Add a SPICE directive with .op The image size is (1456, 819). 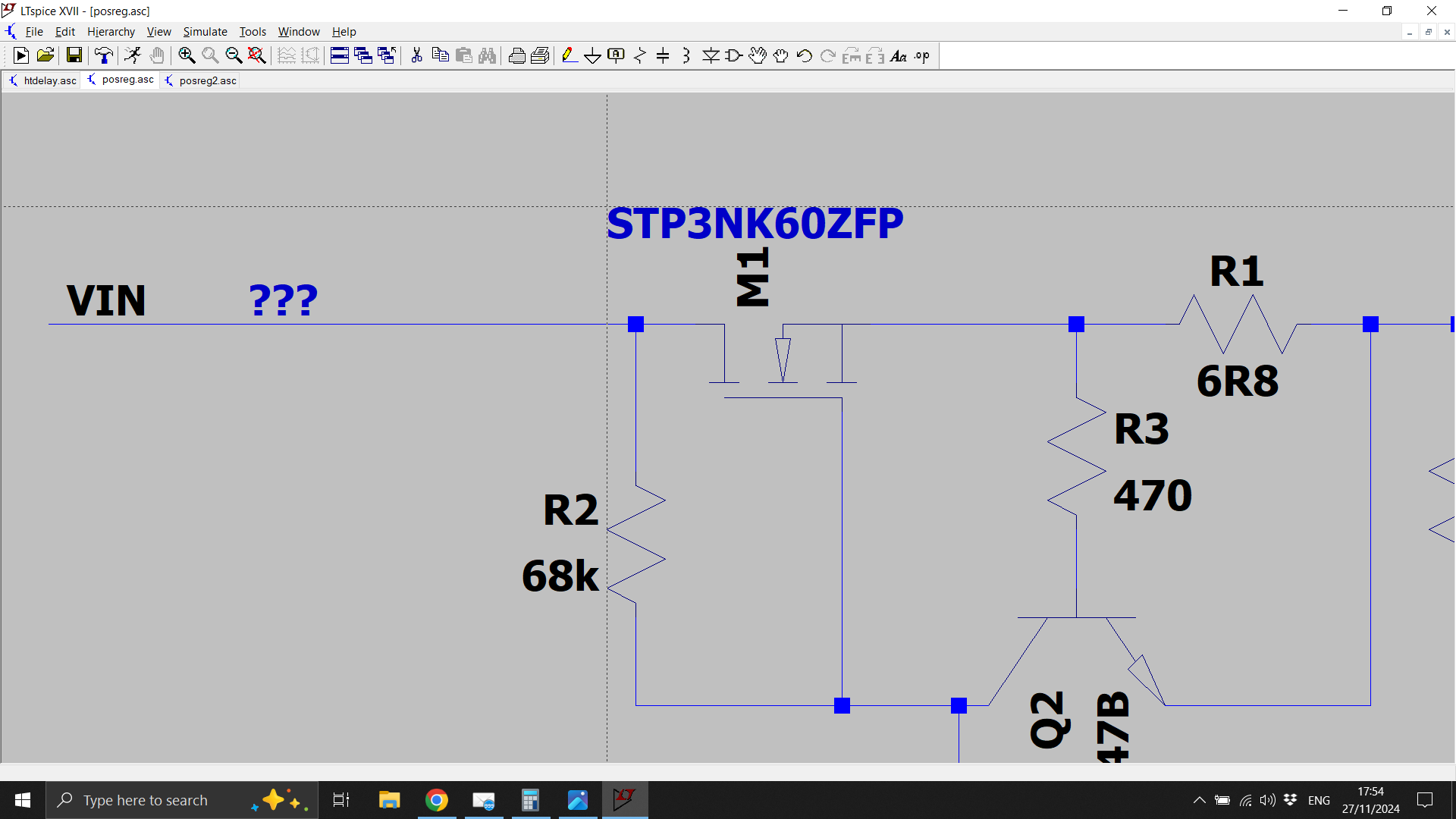pyautogui.click(x=922, y=55)
